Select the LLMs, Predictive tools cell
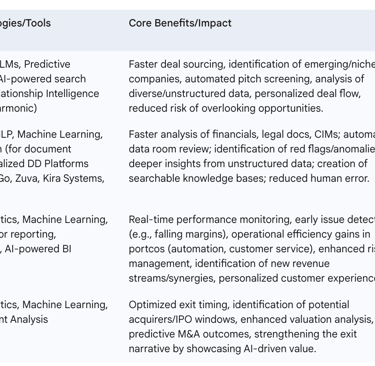The width and height of the screenshot is (375, 366). pyautogui.click(x=50, y=86)
